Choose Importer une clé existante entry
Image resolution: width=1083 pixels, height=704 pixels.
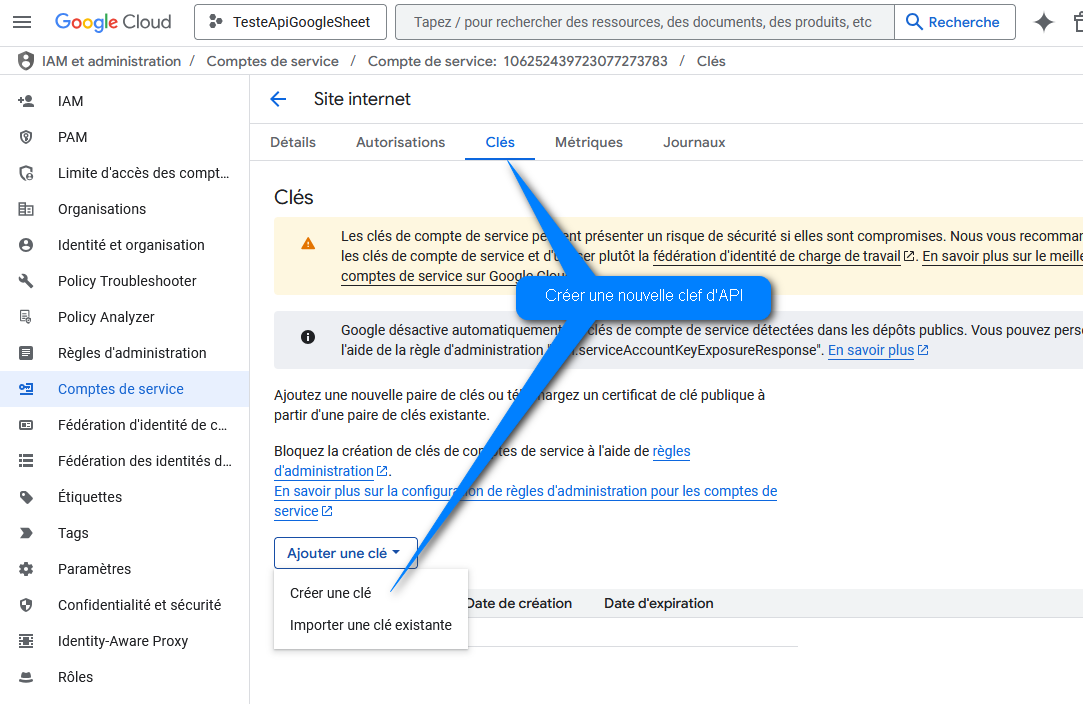pyautogui.click(x=371, y=625)
